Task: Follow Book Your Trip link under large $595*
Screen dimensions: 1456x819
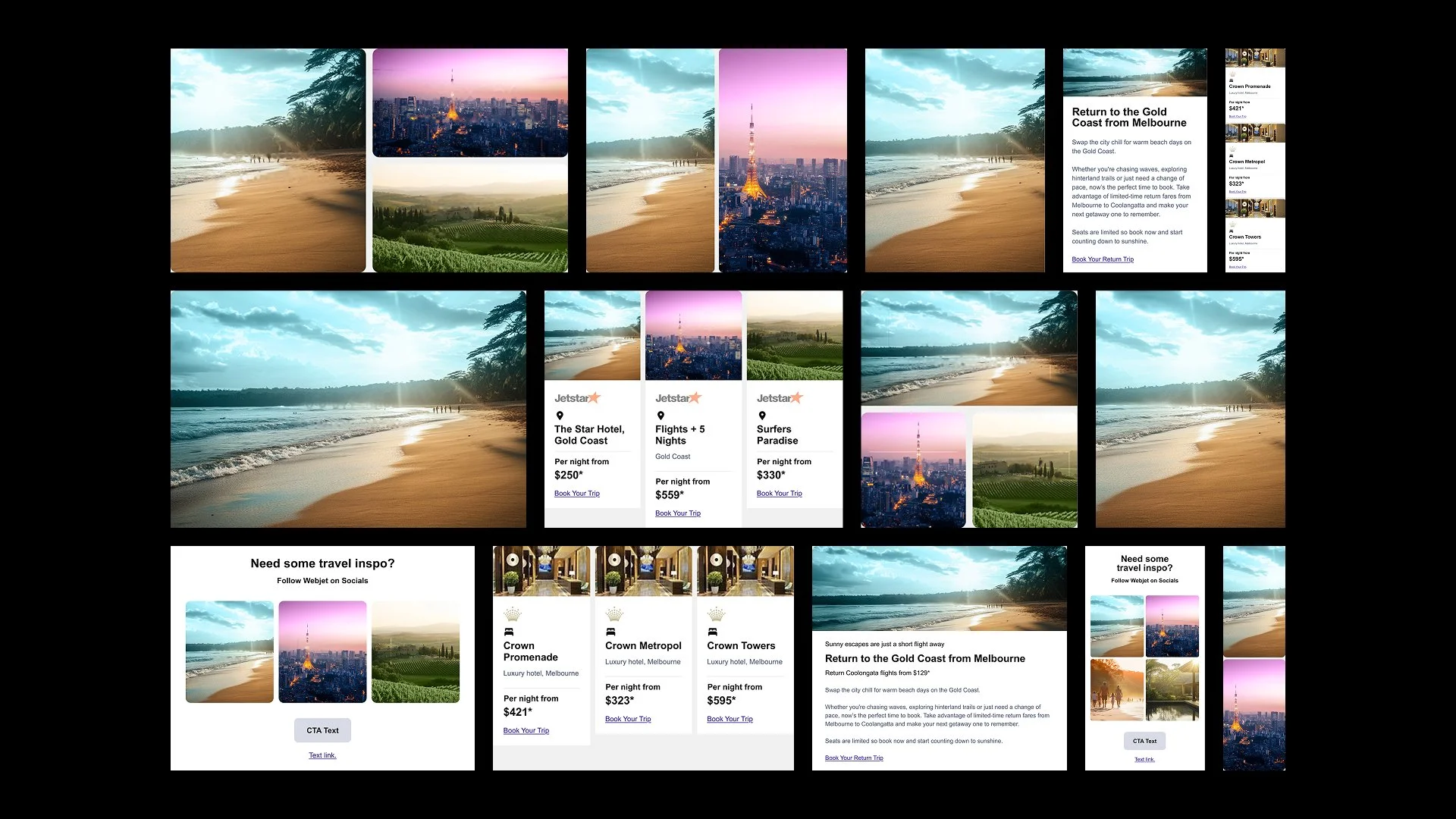Action: click(730, 719)
